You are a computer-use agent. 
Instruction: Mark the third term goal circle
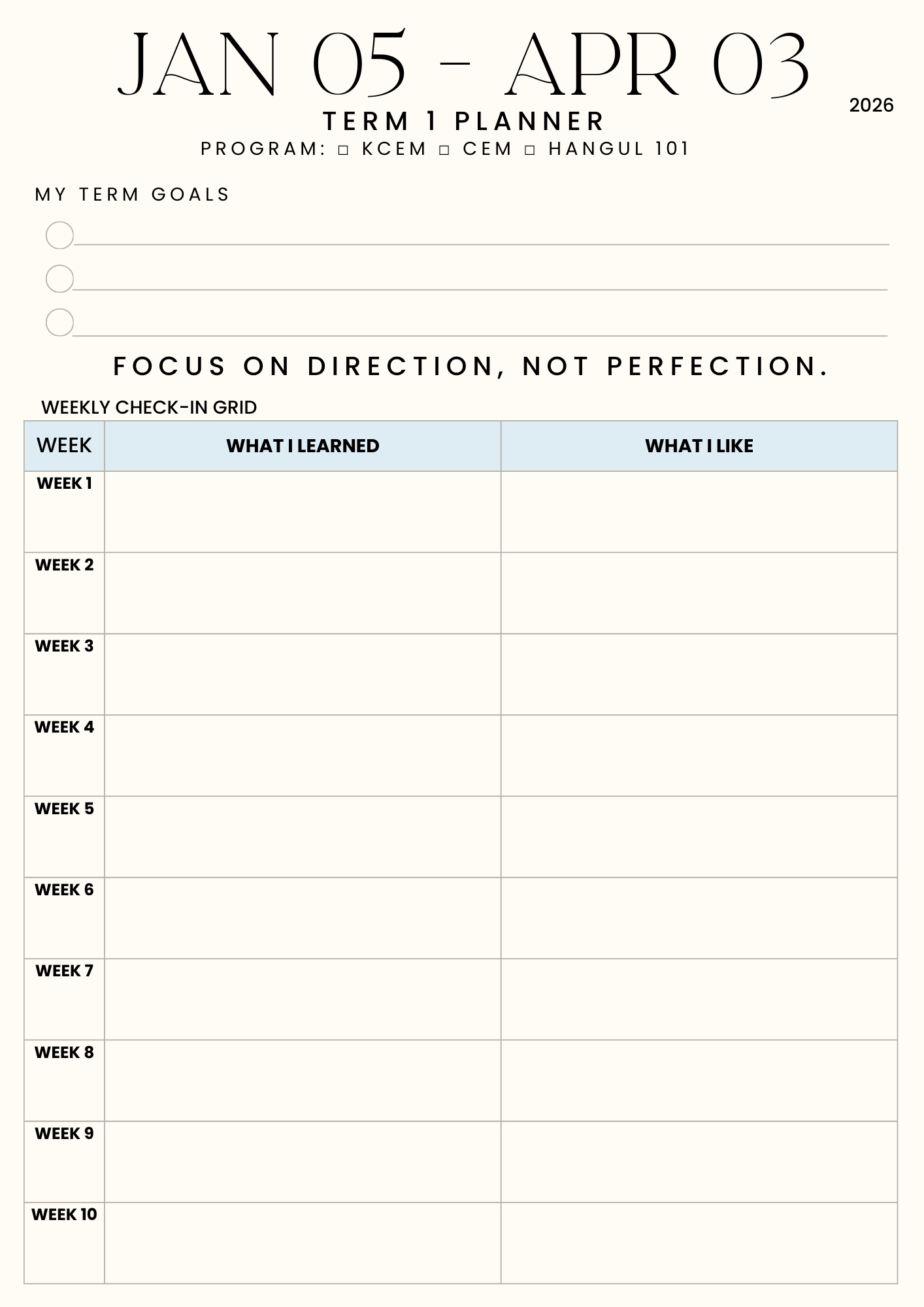[x=59, y=323]
